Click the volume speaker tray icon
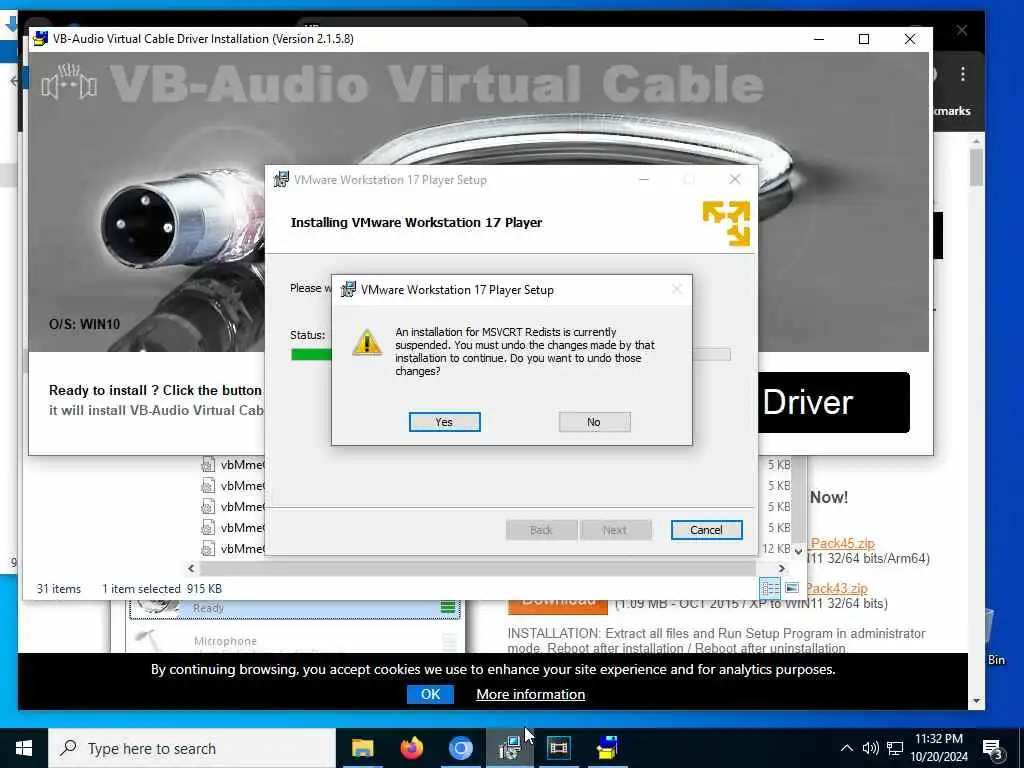 [x=870, y=748]
